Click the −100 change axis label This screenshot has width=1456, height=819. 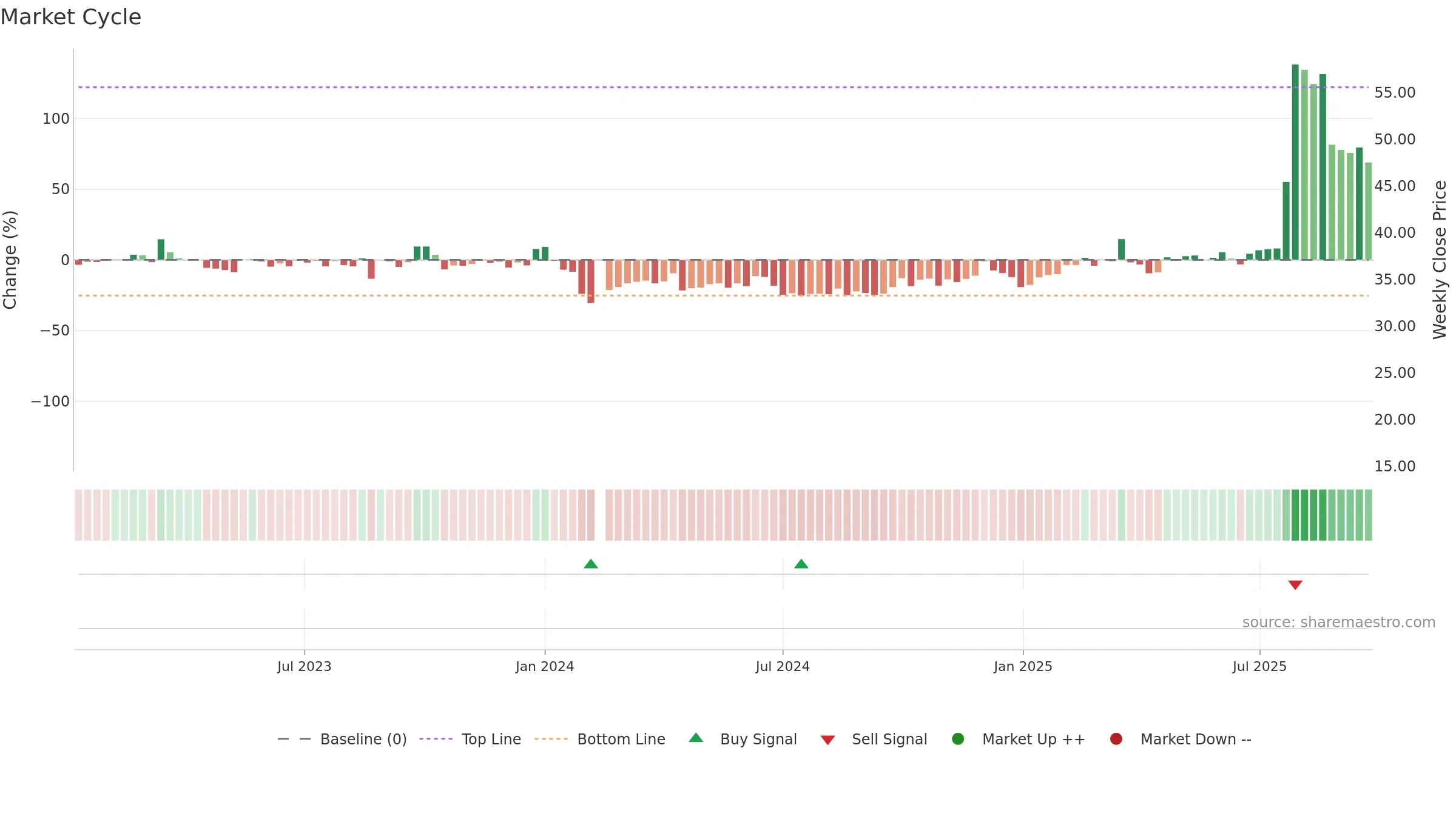click(50, 402)
